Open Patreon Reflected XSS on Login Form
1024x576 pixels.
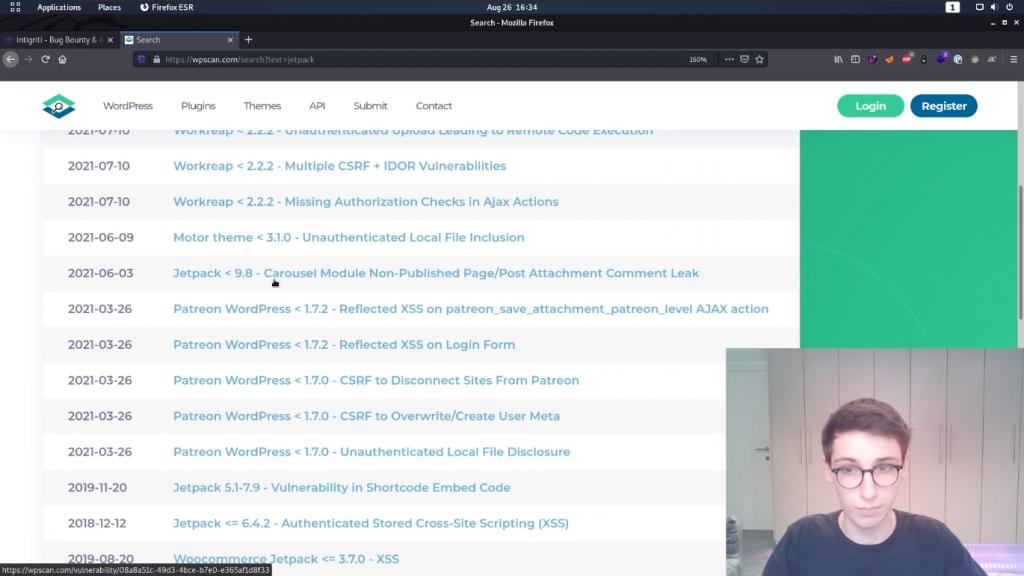click(344, 345)
